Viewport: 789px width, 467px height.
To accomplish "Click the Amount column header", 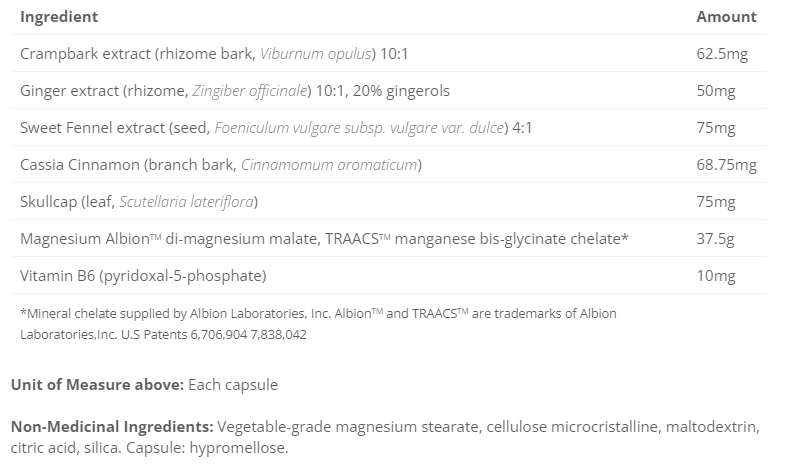I will click(x=726, y=17).
